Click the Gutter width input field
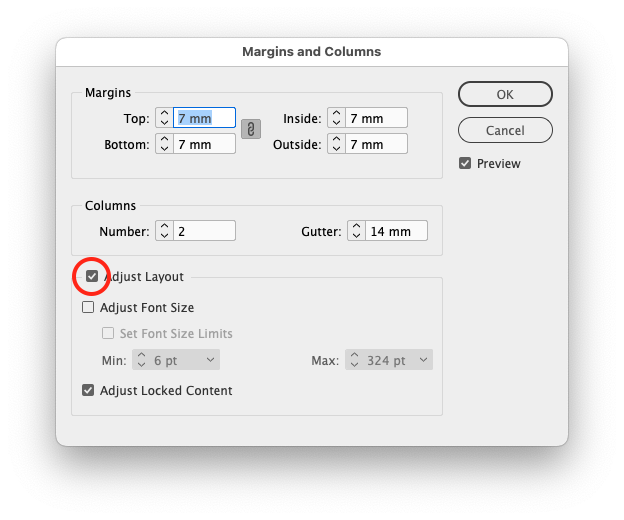624x520 pixels. click(x=396, y=231)
